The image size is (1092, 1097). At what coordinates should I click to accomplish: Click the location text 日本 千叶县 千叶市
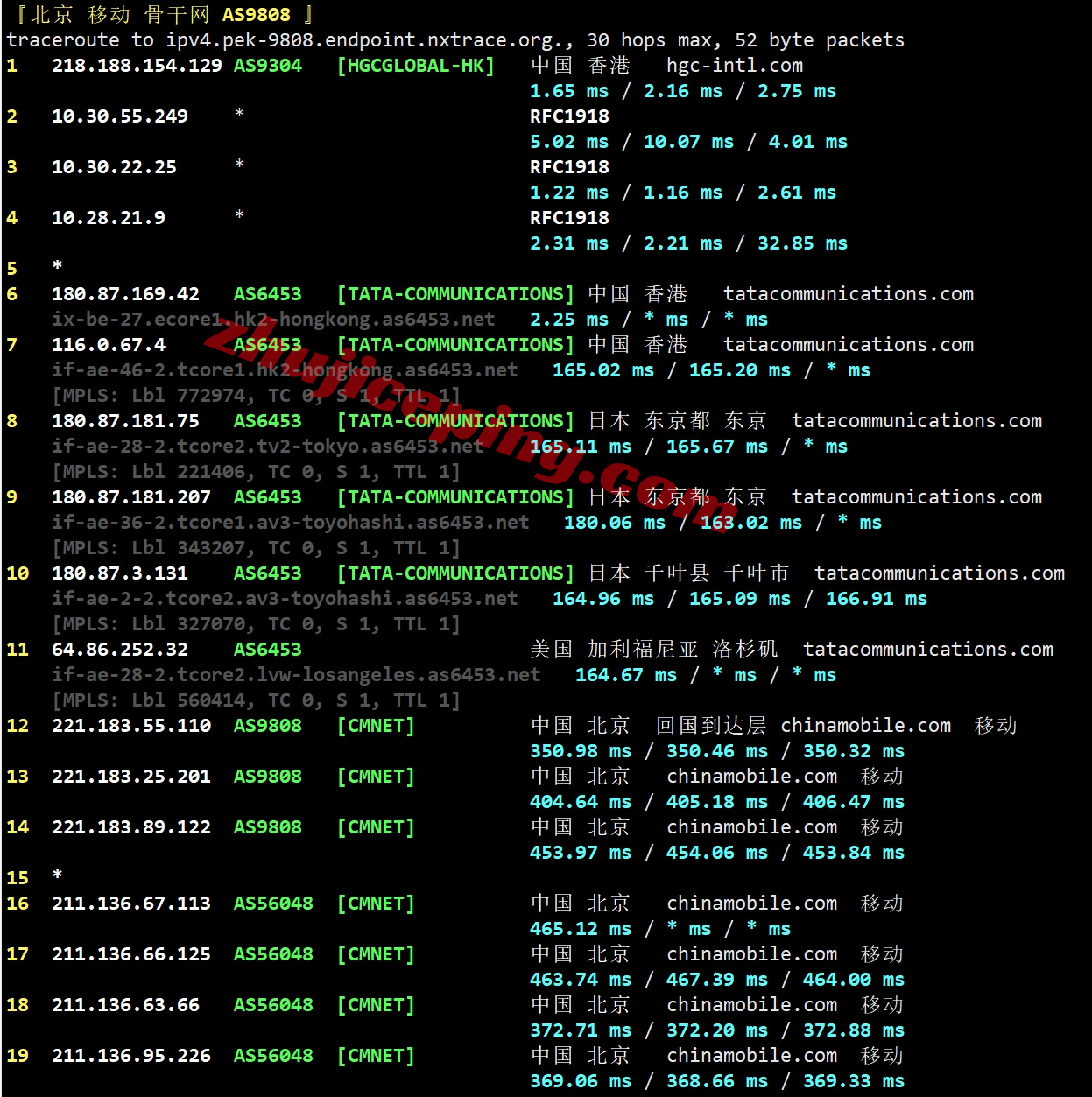[x=688, y=573]
